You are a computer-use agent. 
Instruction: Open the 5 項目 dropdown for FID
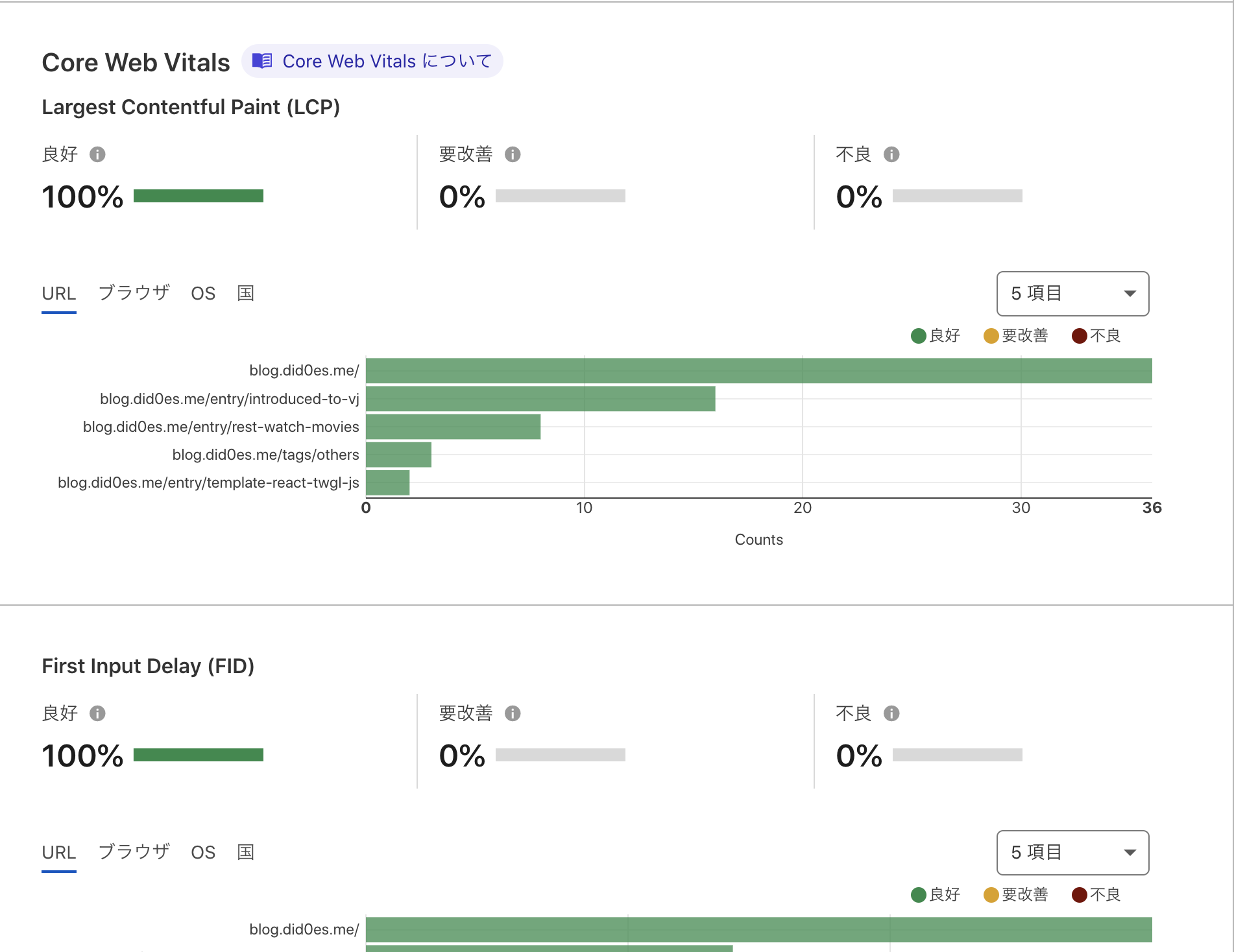click(x=1072, y=853)
